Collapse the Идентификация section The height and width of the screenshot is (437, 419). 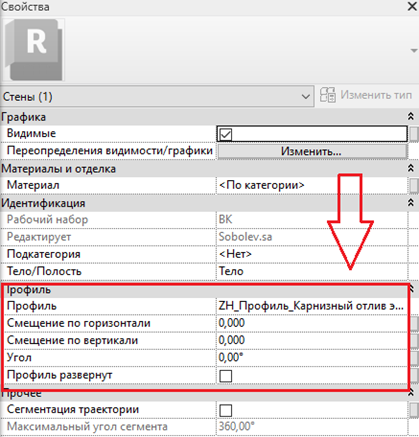(x=411, y=202)
